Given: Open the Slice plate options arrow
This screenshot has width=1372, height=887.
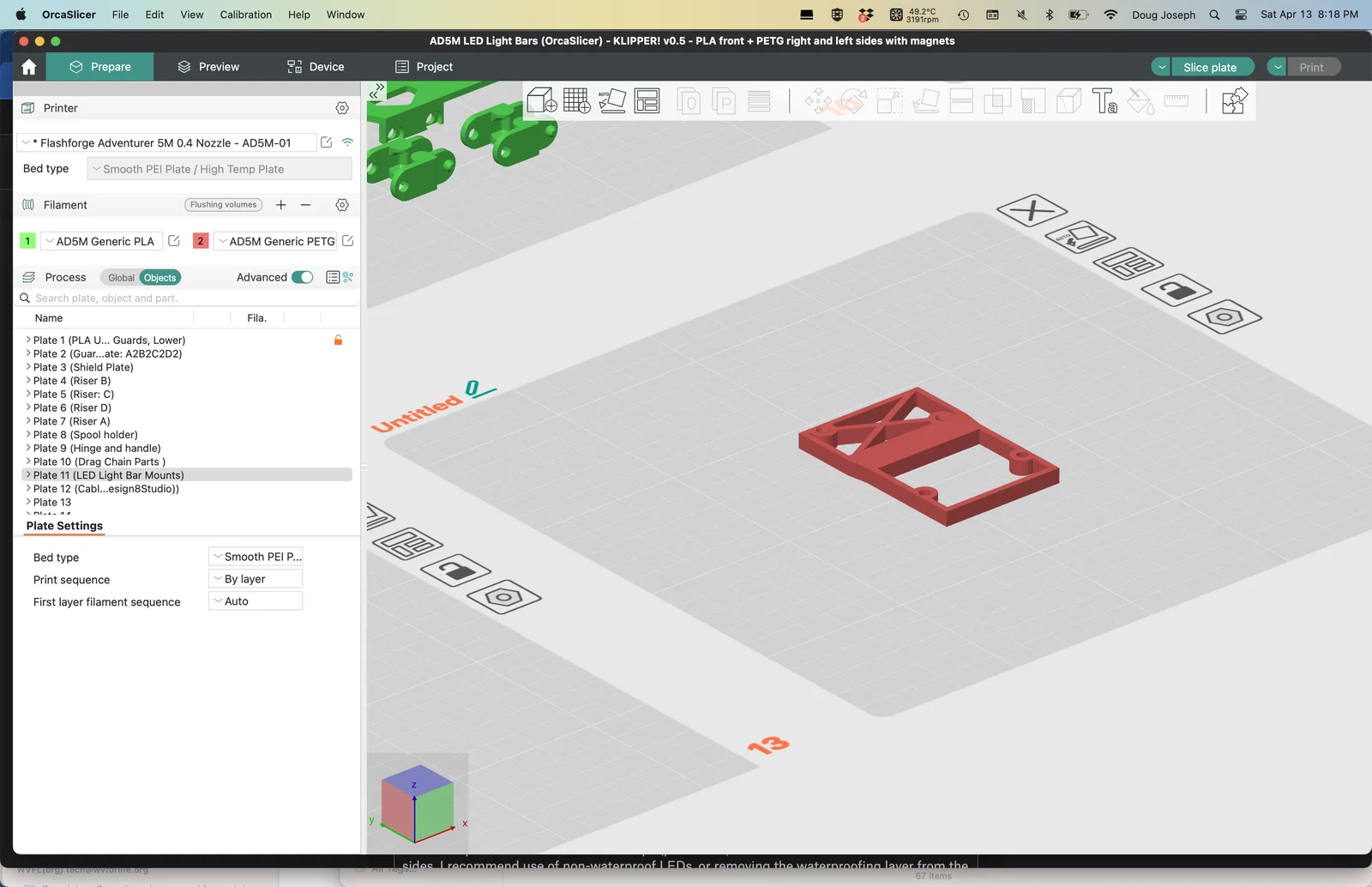Looking at the screenshot, I should (1162, 67).
